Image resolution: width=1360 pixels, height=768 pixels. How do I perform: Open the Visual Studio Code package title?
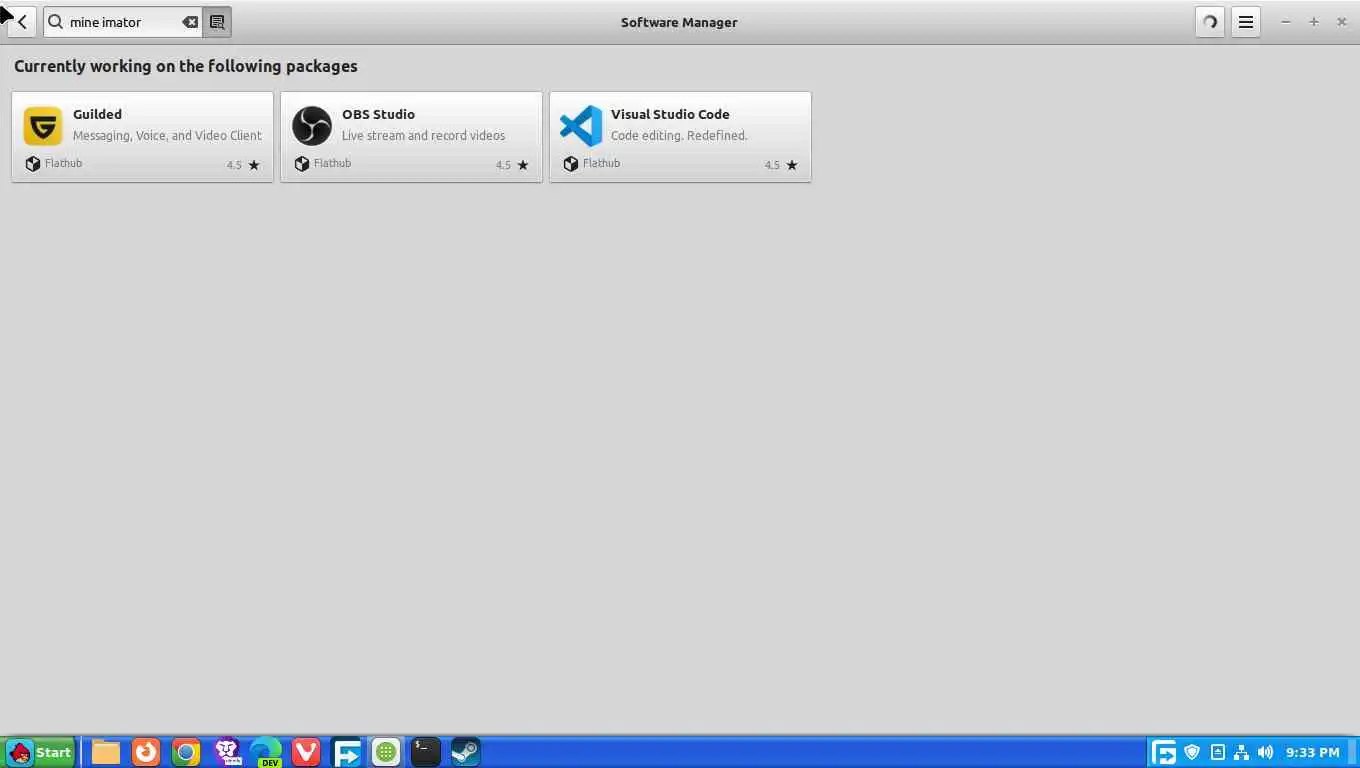670,114
